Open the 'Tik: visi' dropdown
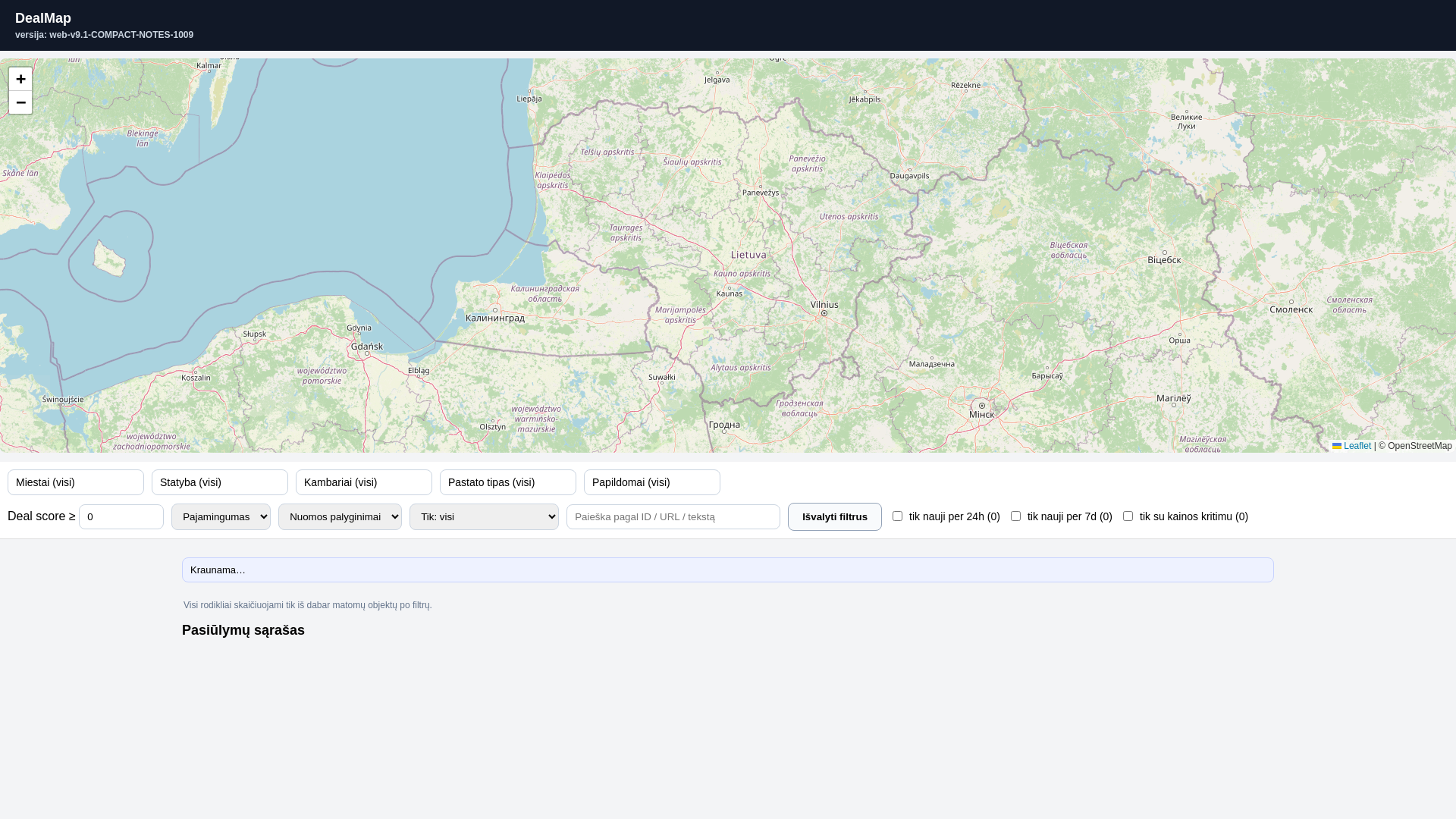This screenshot has height=819, width=1456. 484,517
